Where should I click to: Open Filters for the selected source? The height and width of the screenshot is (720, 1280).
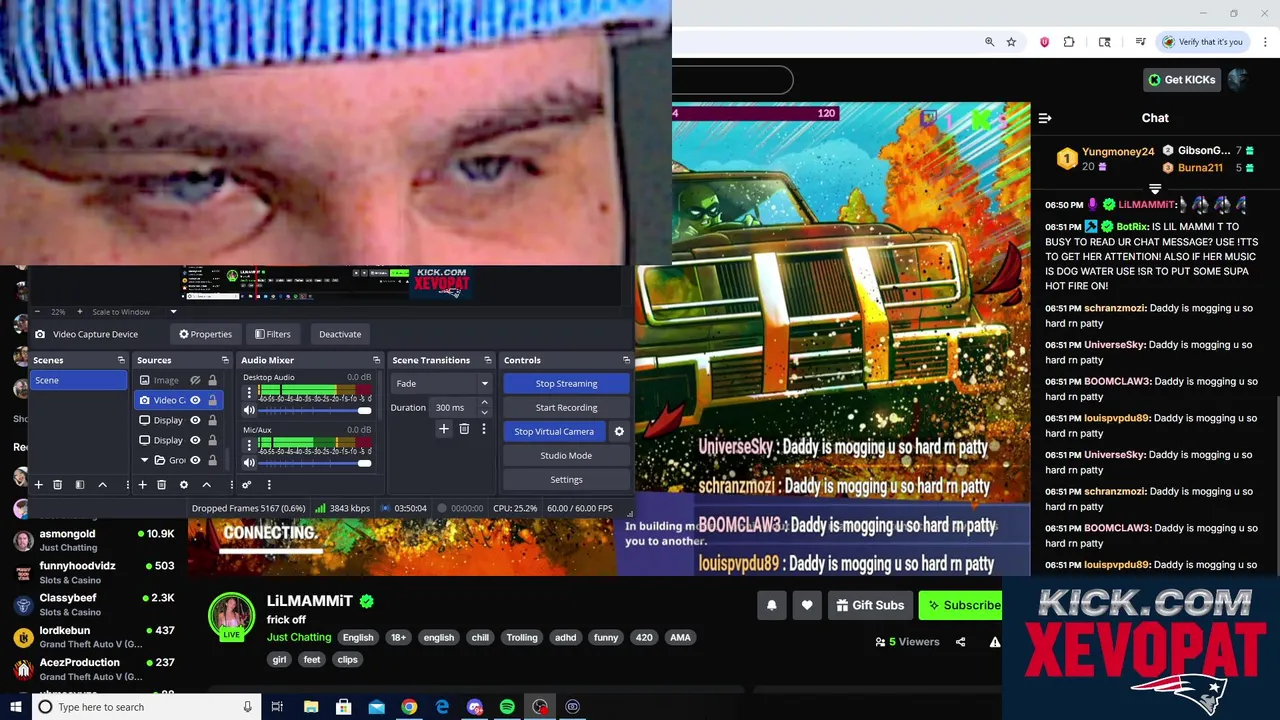pyautogui.click(x=273, y=334)
